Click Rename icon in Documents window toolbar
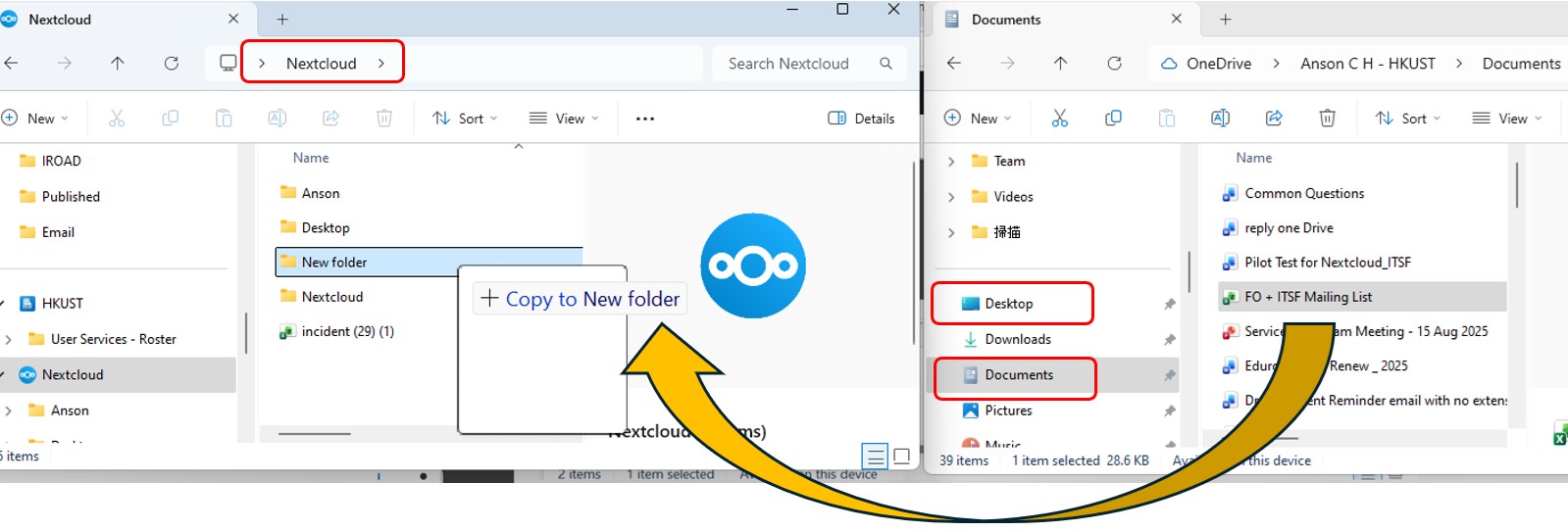 click(x=1220, y=119)
